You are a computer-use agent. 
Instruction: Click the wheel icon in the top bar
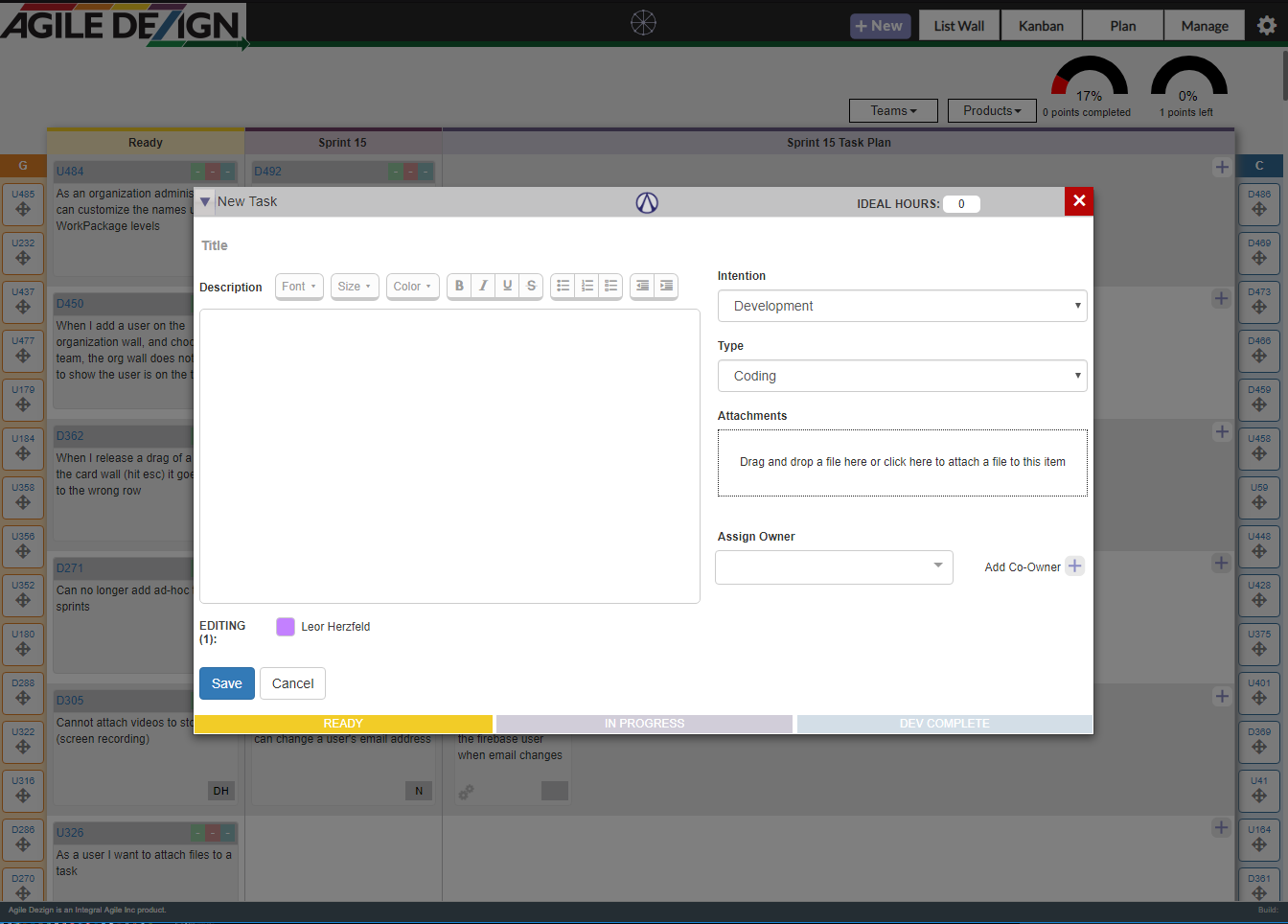click(x=643, y=22)
